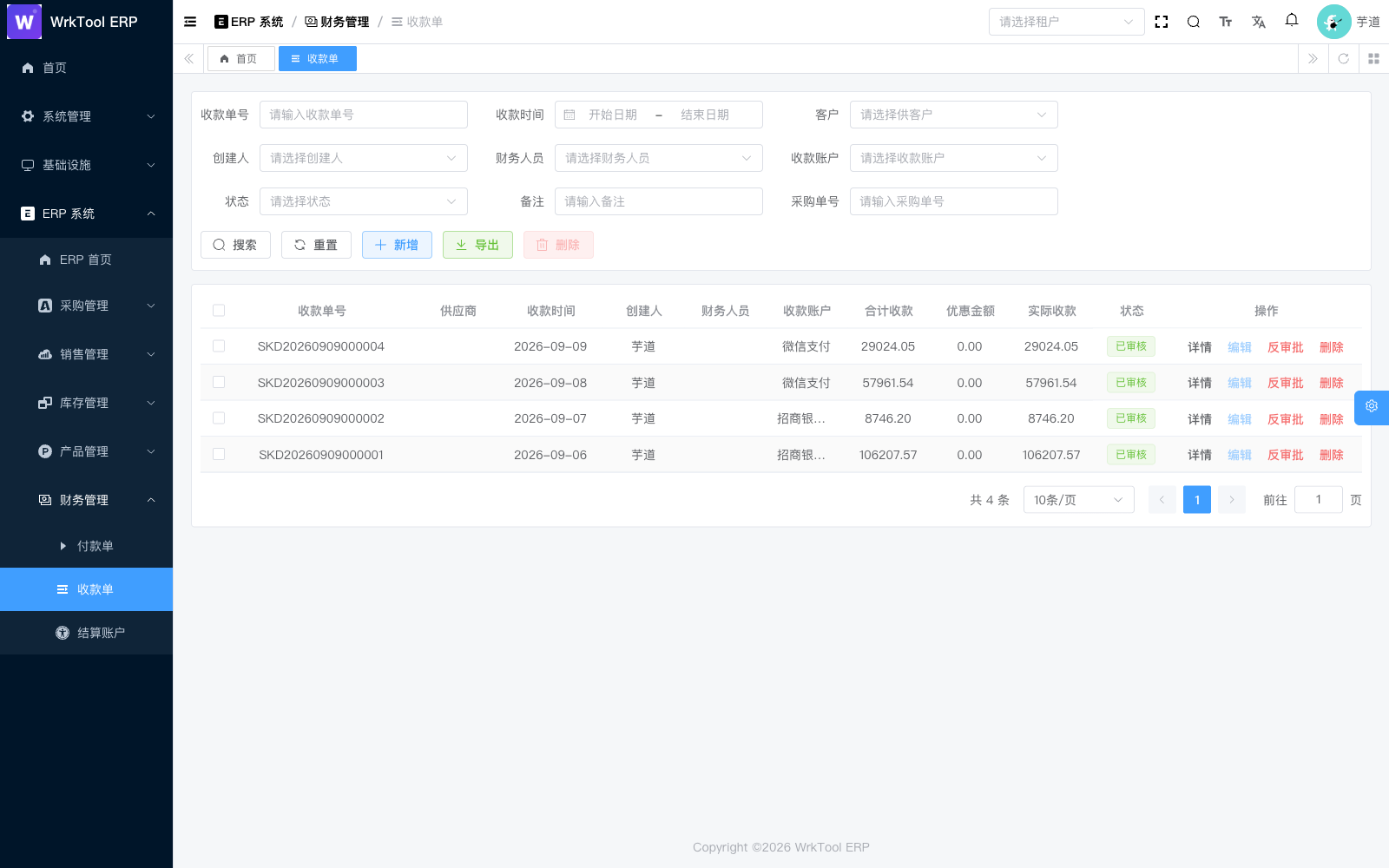Click the 搜索 search button
The height and width of the screenshot is (868, 1389).
(235, 245)
